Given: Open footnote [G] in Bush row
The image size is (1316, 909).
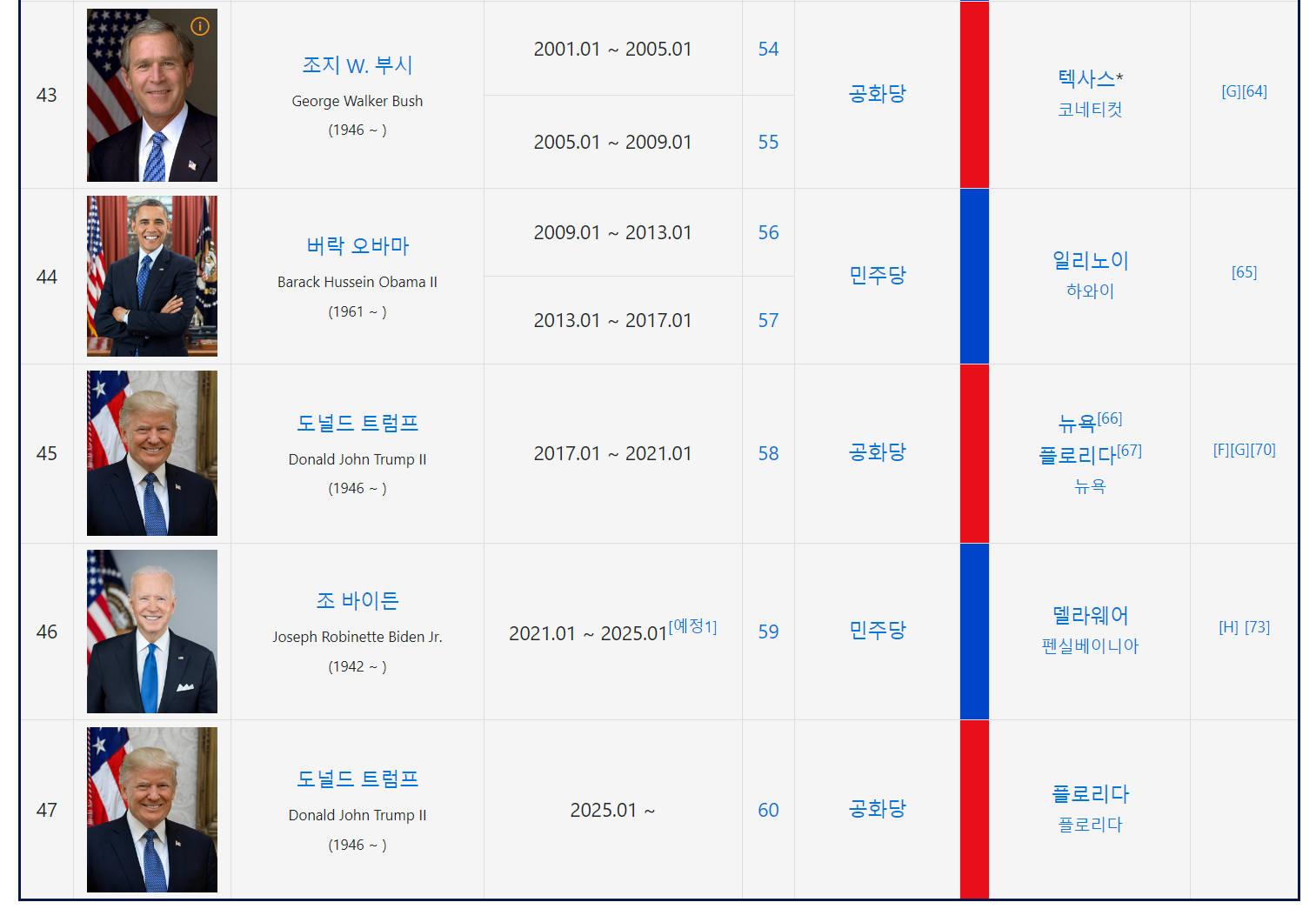Looking at the screenshot, I should click(1232, 91).
